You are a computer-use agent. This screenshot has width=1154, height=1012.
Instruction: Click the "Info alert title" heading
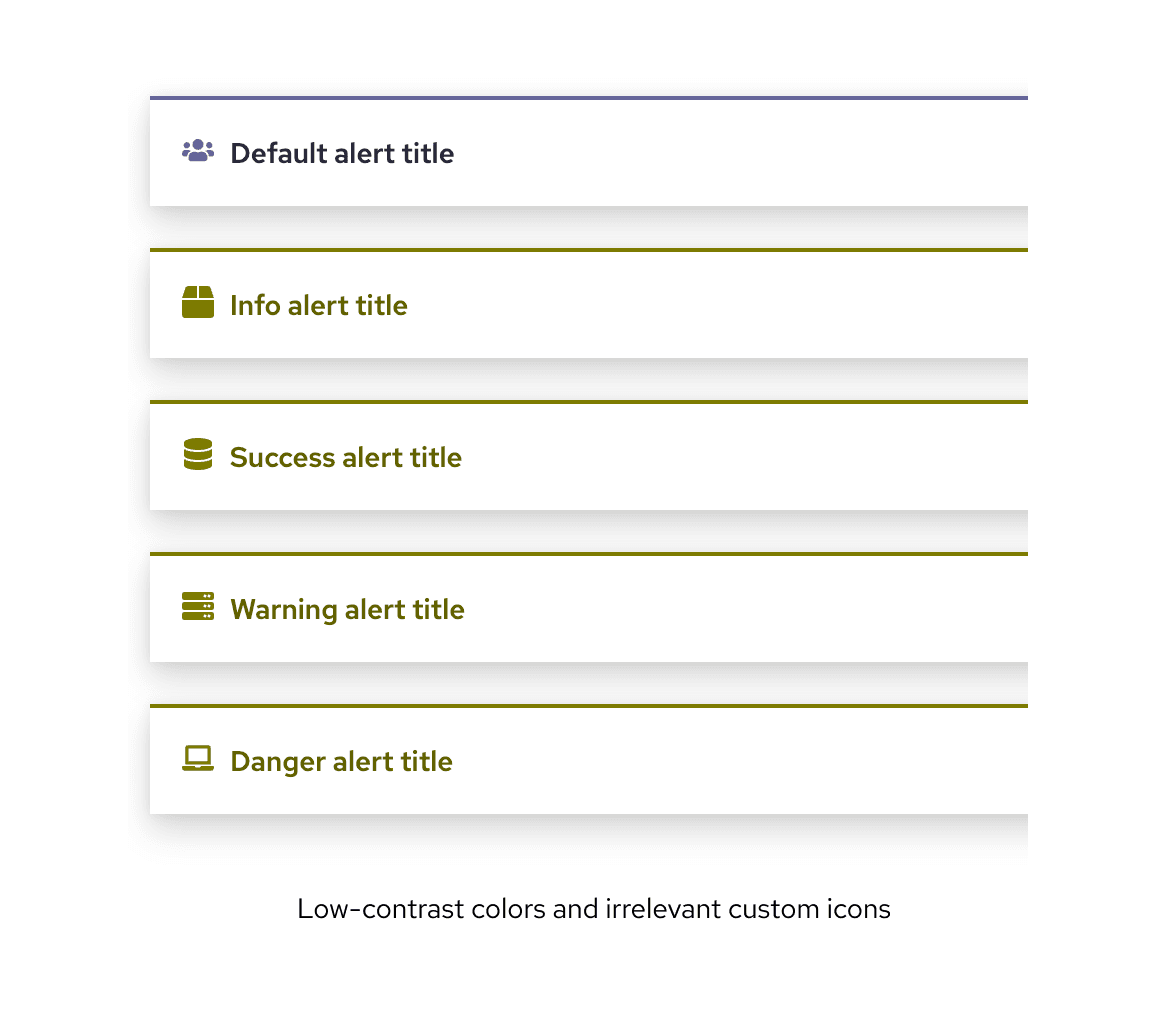click(x=319, y=305)
